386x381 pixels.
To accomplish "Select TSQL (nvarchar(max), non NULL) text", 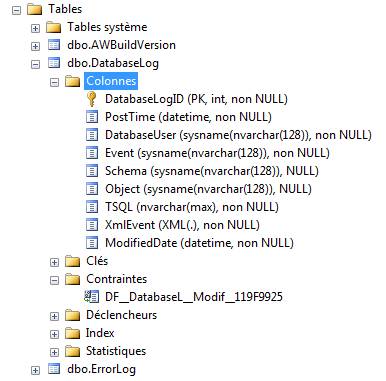I will click(x=192, y=207).
